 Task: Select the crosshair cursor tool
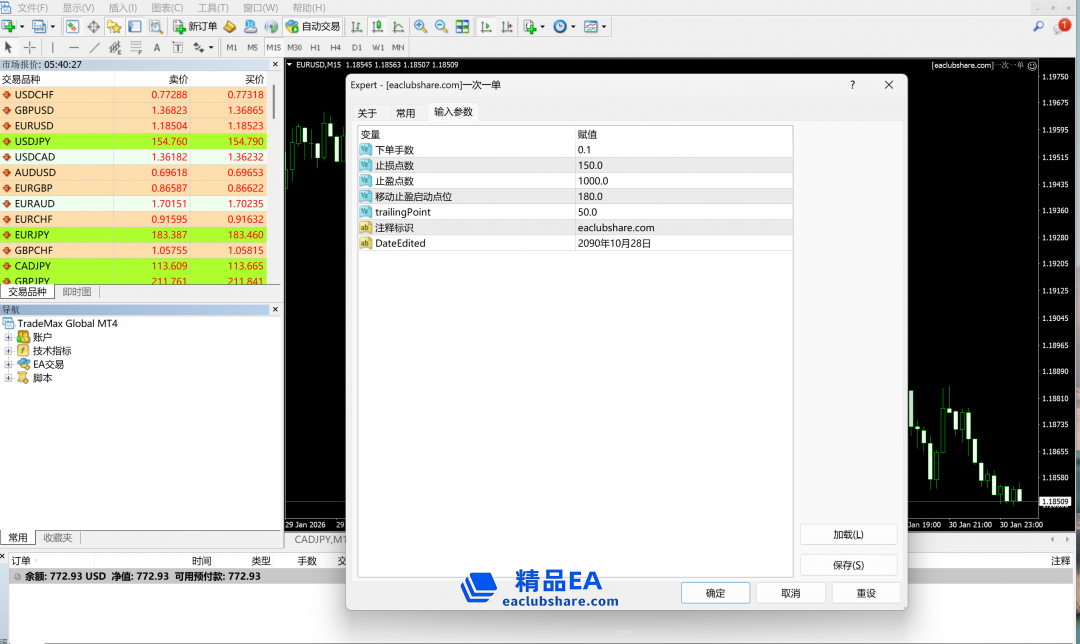pos(30,47)
